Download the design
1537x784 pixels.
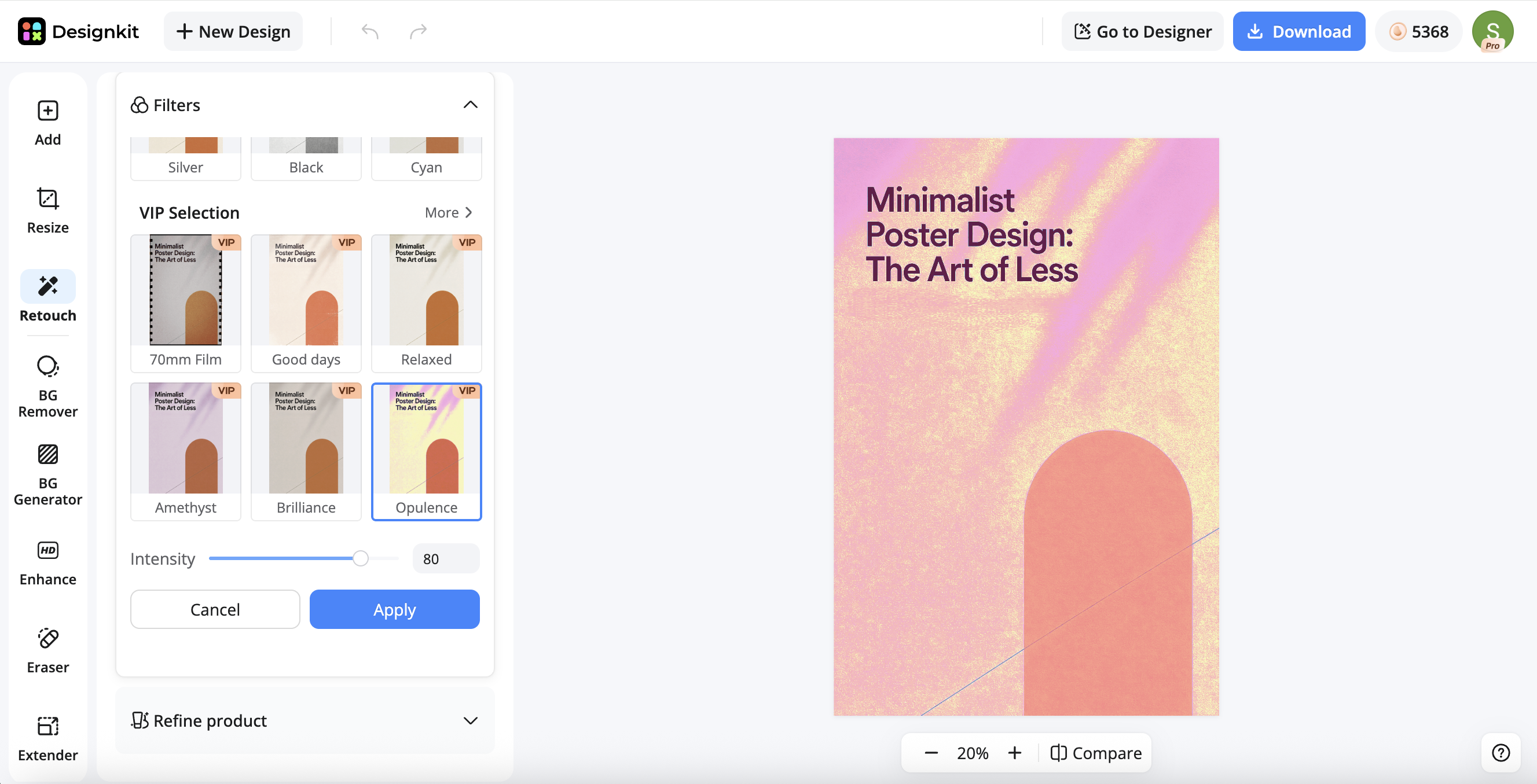pos(1299,32)
